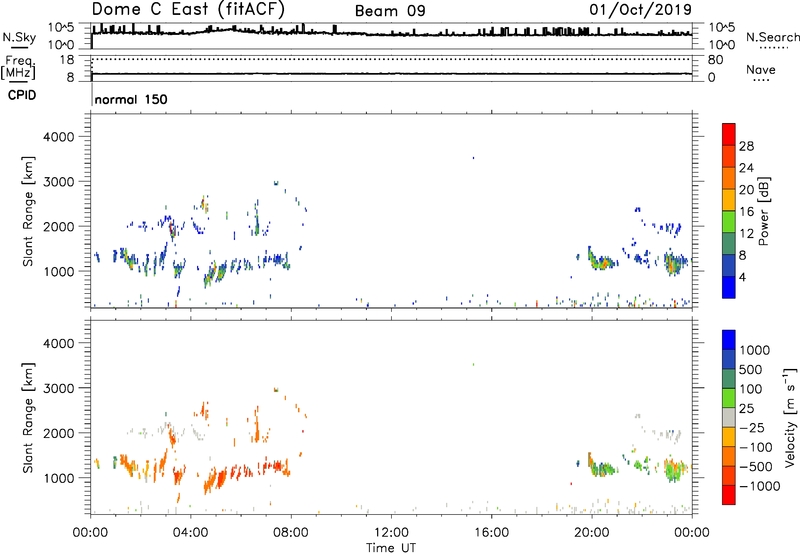Image resolution: width=800 pixels, height=554 pixels.
Task: Click the 'normal 150' CPID text
Action: tap(131, 99)
